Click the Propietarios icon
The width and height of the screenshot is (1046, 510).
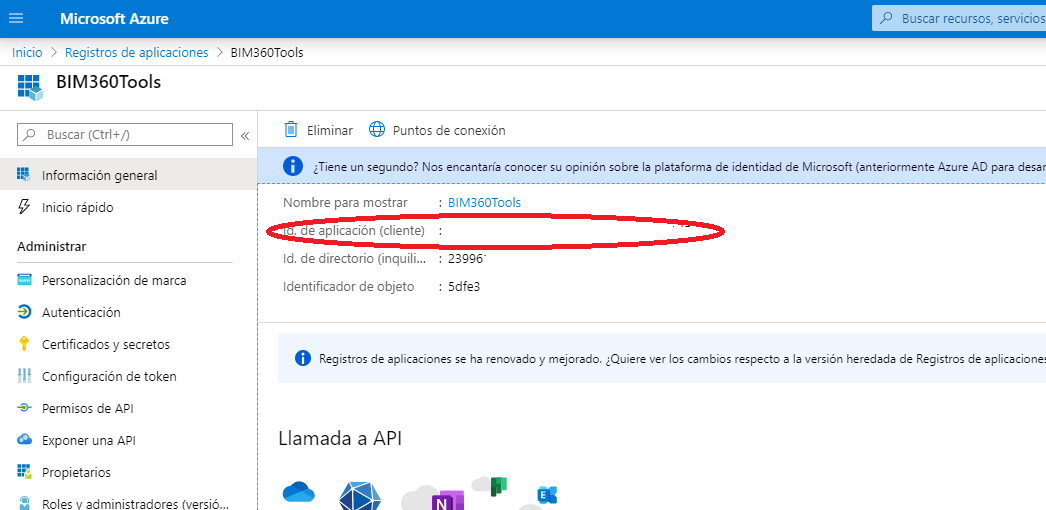click(x=24, y=472)
